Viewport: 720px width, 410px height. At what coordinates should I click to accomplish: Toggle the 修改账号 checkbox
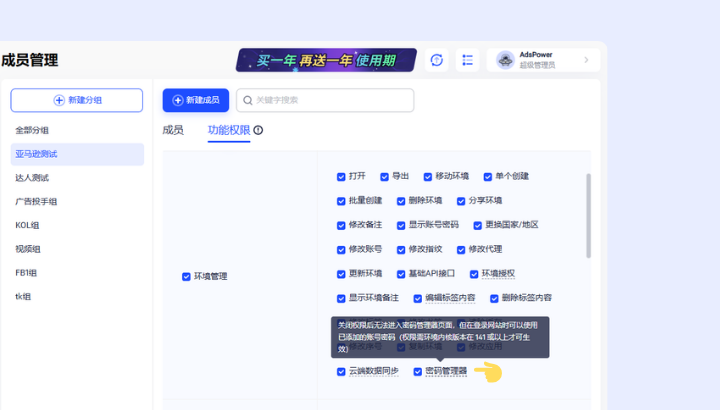click(x=341, y=250)
